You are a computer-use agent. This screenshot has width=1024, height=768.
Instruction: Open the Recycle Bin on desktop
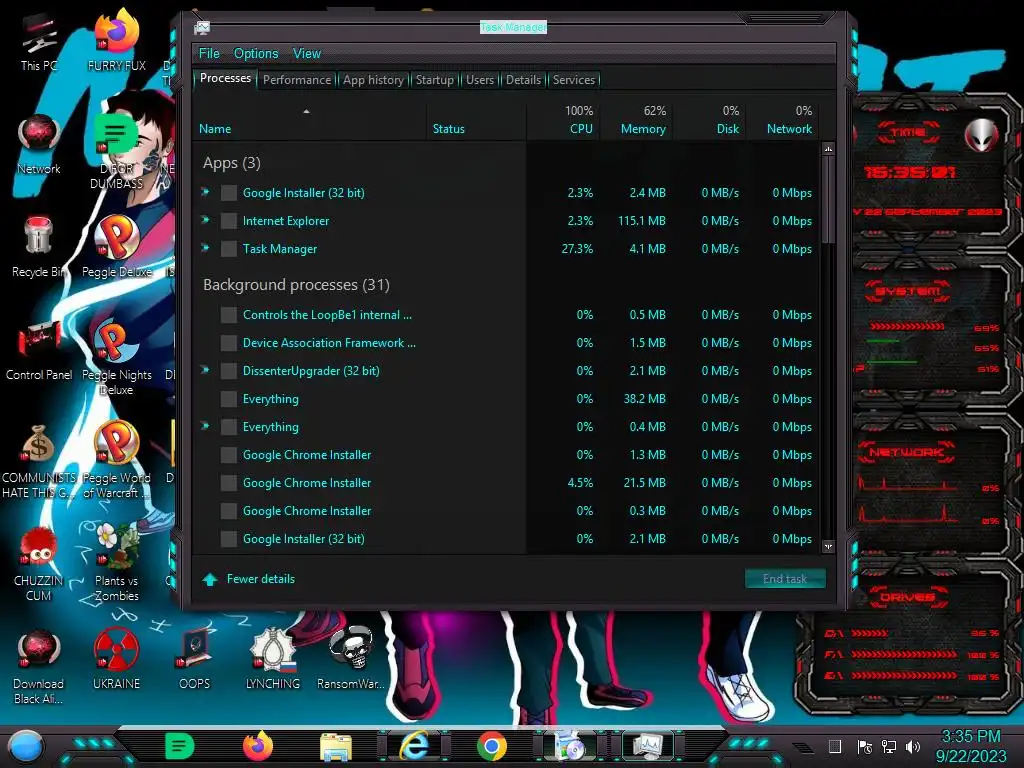coord(39,247)
